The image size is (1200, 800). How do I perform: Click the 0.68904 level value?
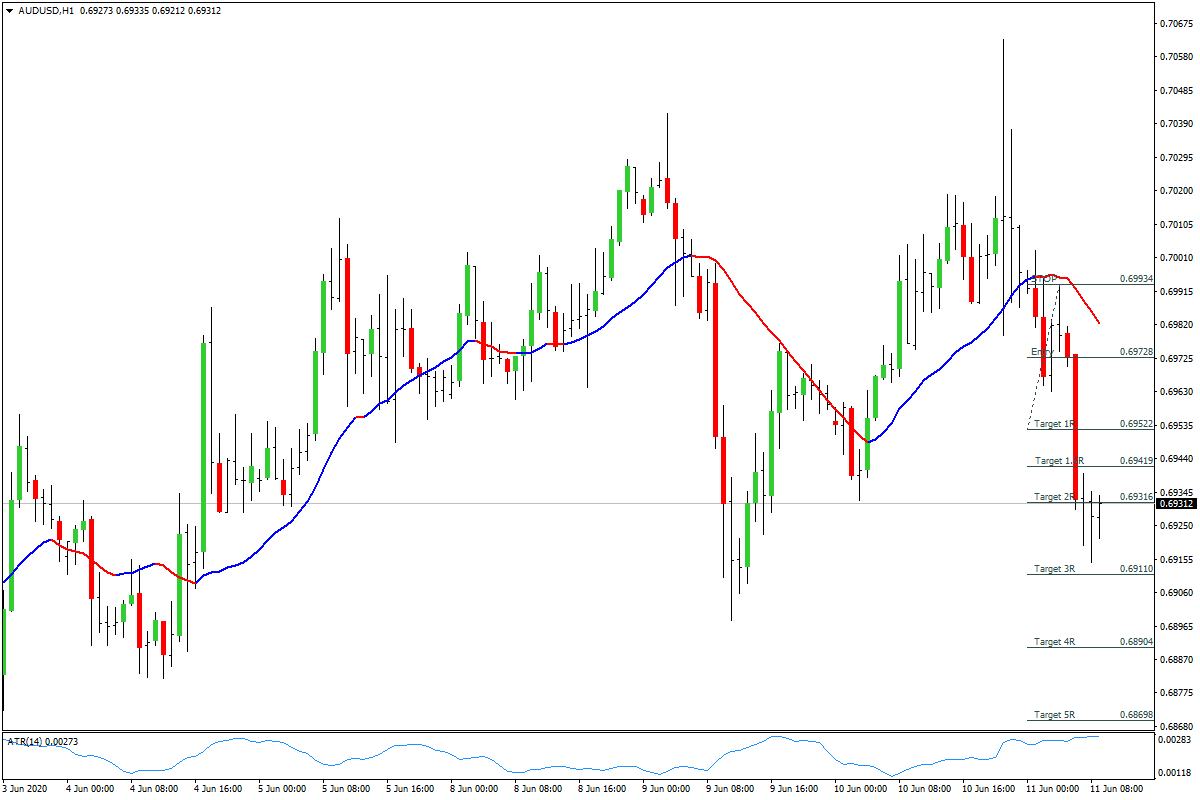point(1137,641)
